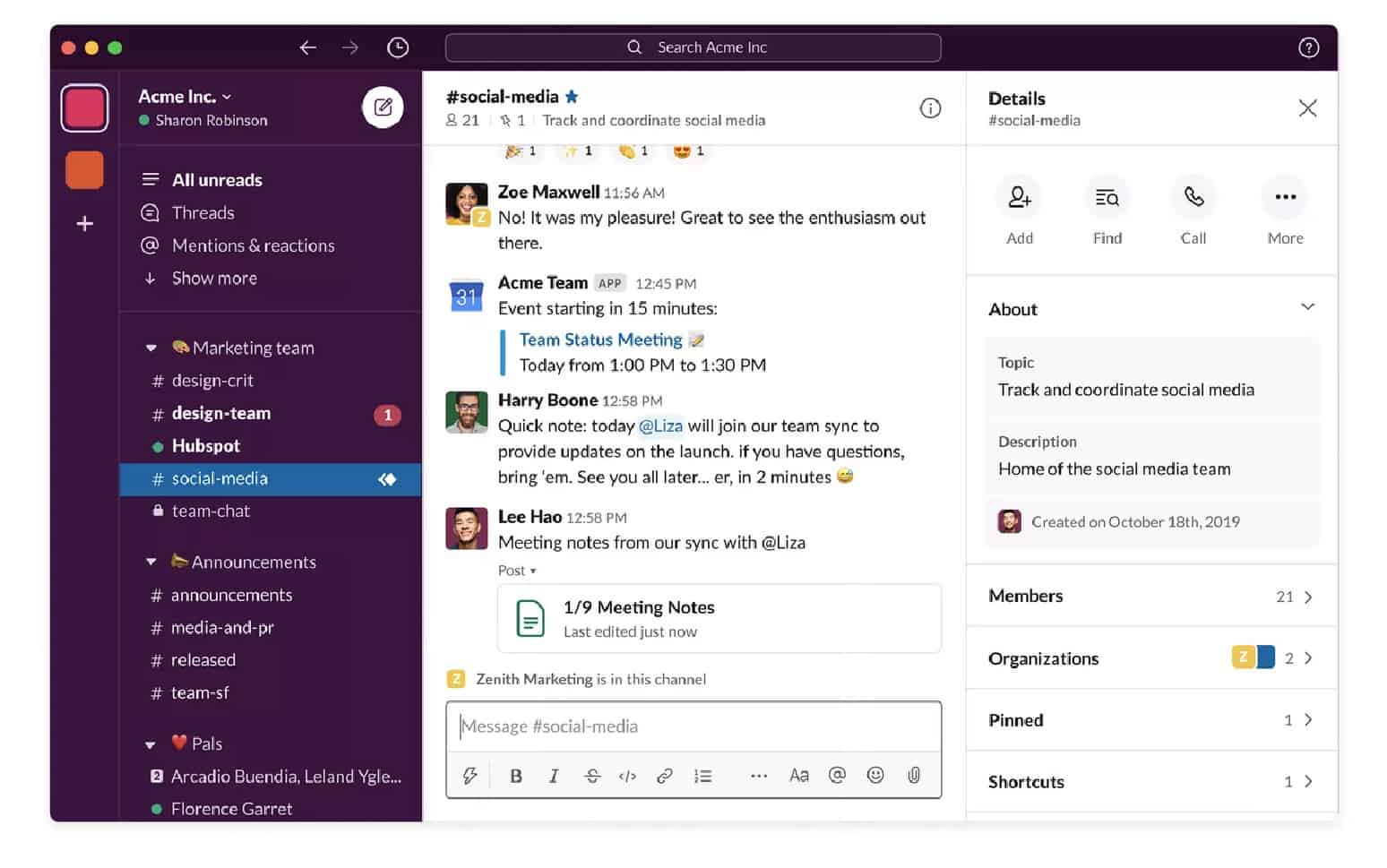Collapse the Marketing team section
1387x868 pixels.
pyautogui.click(x=151, y=348)
